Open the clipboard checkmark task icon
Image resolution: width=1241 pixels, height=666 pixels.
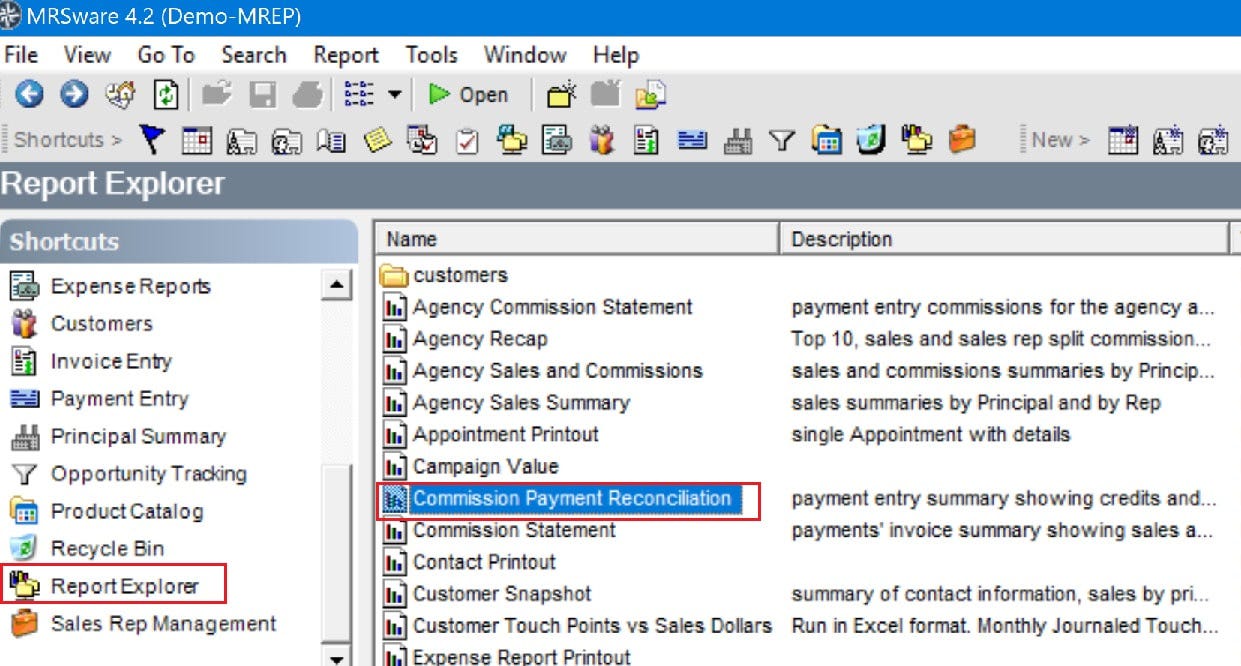pos(467,141)
